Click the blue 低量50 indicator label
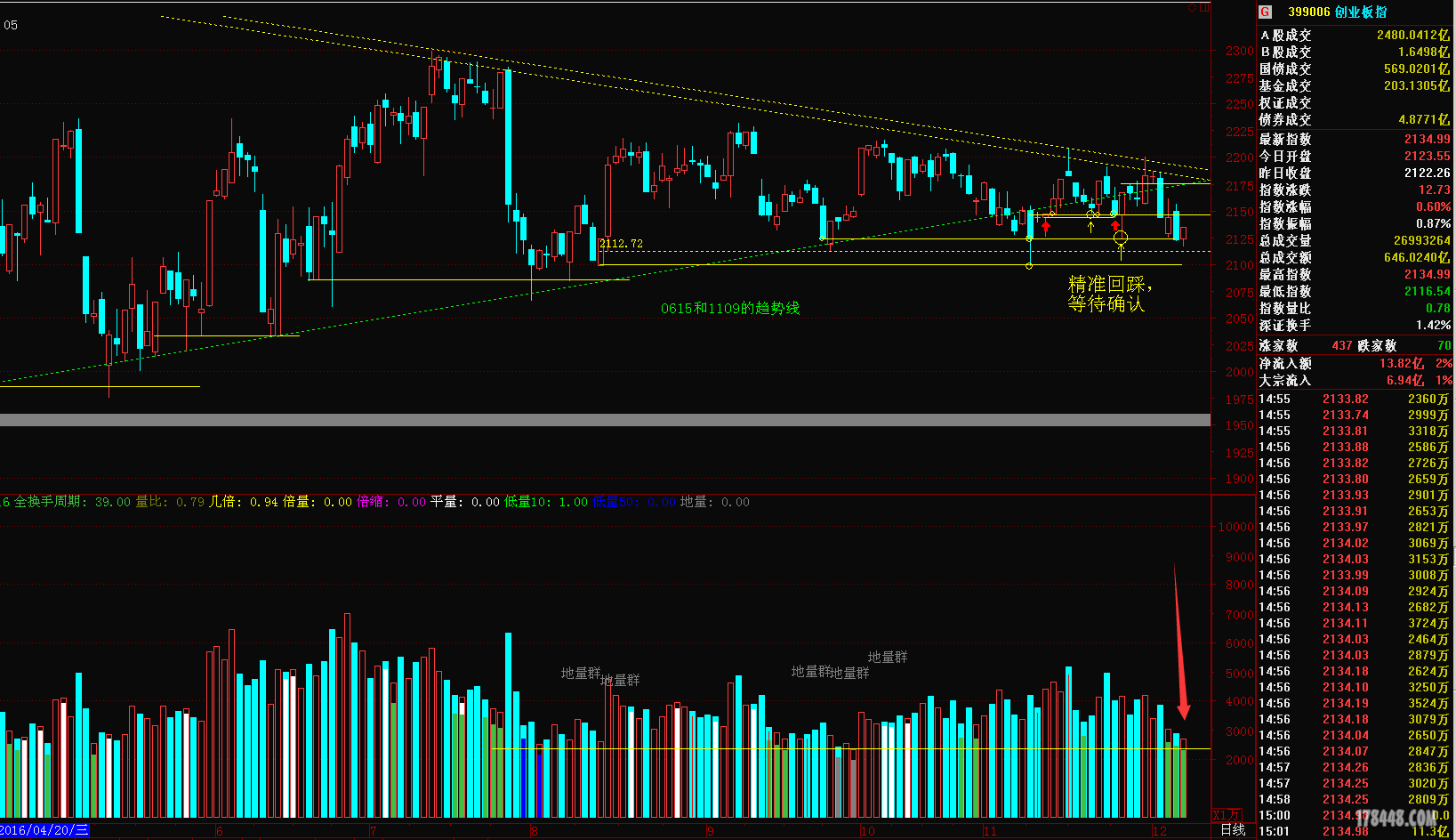 pos(615,502)
